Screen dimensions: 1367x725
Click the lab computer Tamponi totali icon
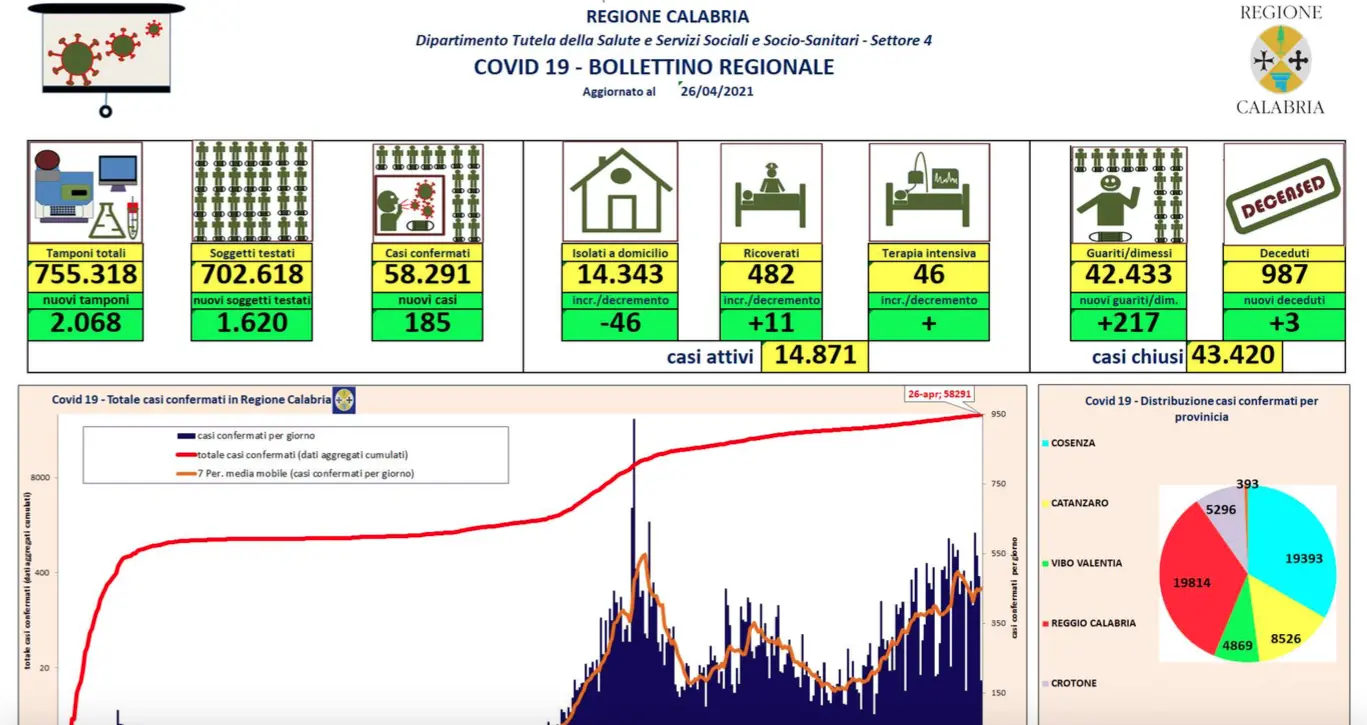point(85,192)
